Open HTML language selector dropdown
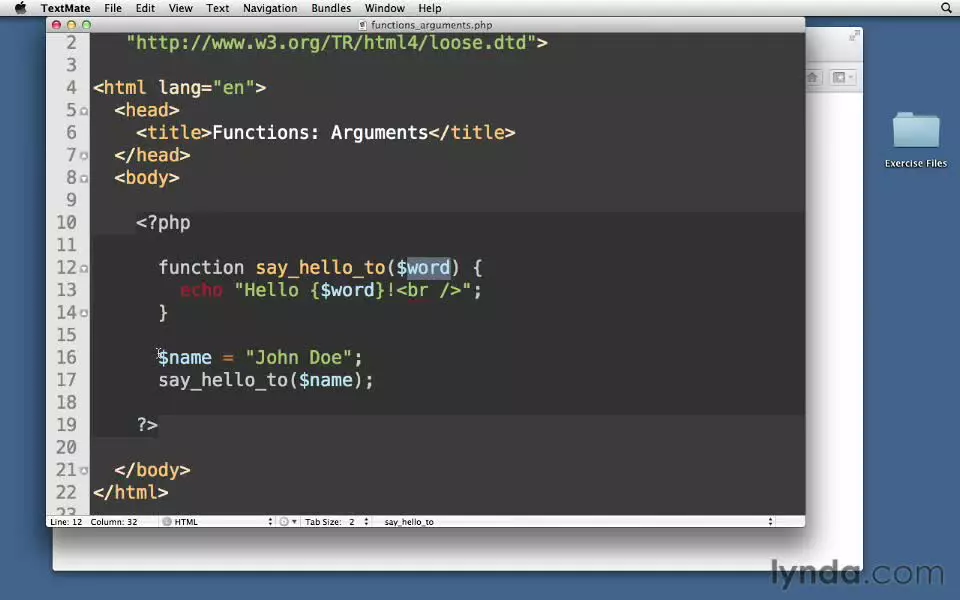 click(218, 522)
